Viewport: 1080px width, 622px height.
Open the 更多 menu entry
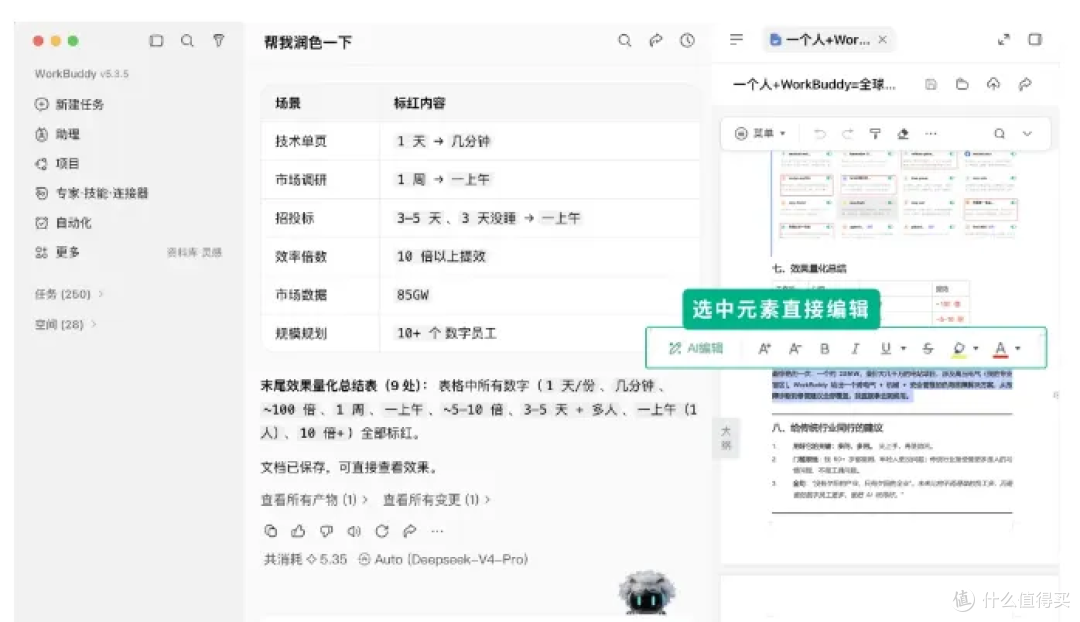pyautogui.click(x=58, y=253)
